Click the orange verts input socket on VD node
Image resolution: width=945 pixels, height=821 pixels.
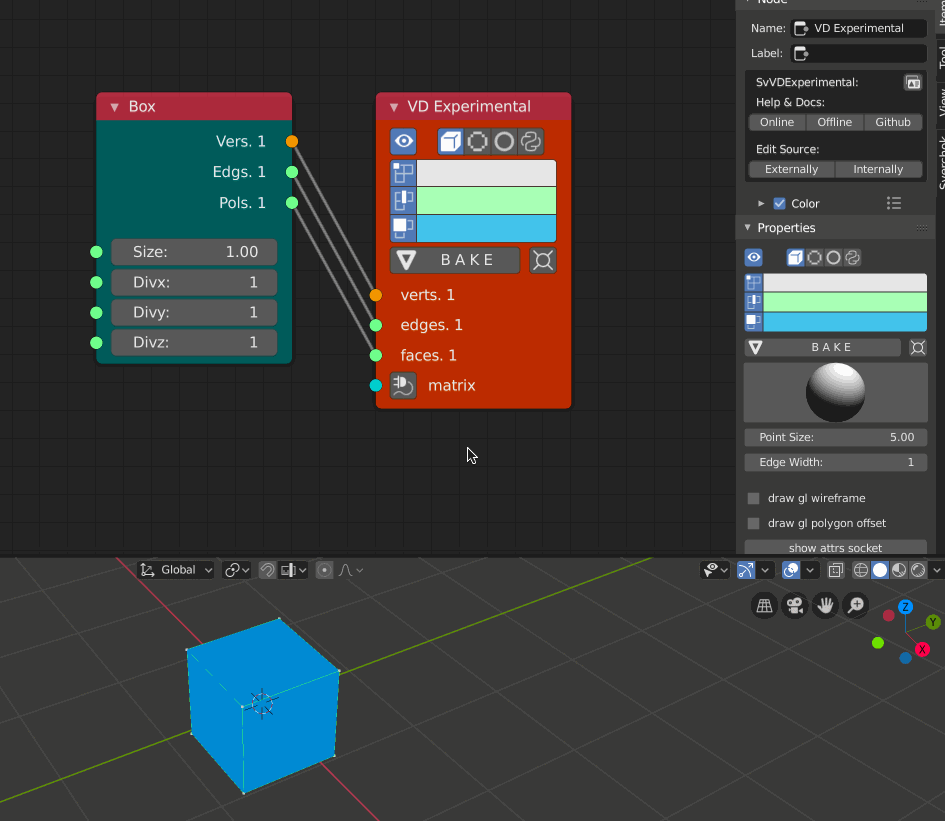[x=375, y=295]
